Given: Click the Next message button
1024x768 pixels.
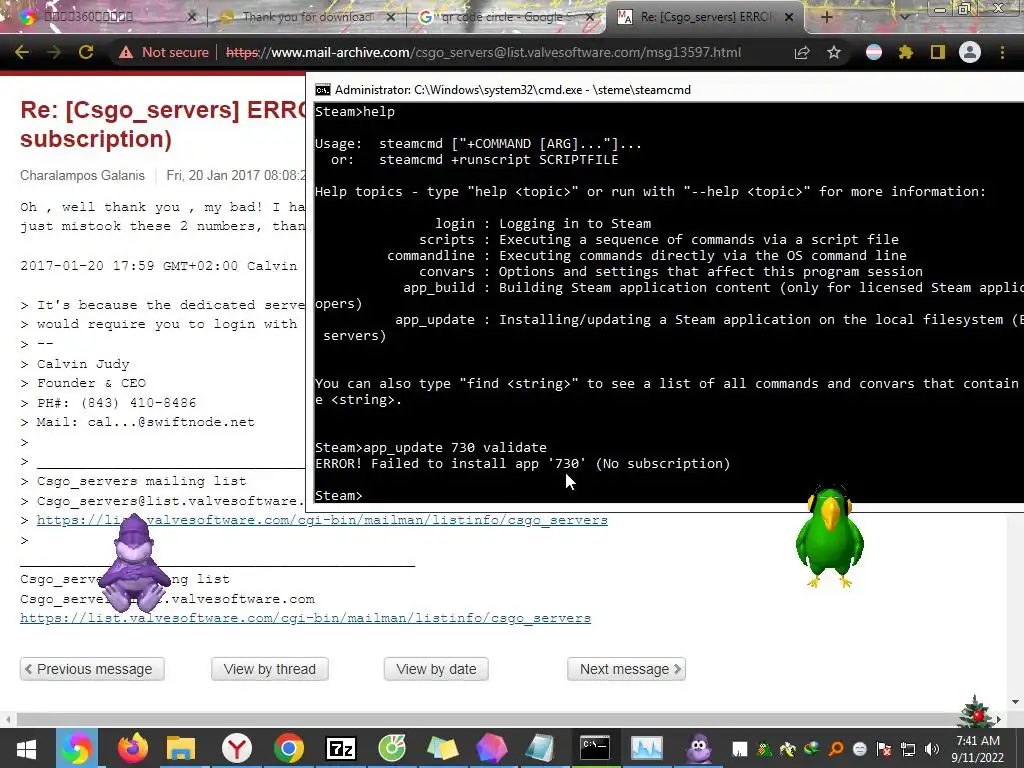Looking at the screenshot, I should 626,669.
